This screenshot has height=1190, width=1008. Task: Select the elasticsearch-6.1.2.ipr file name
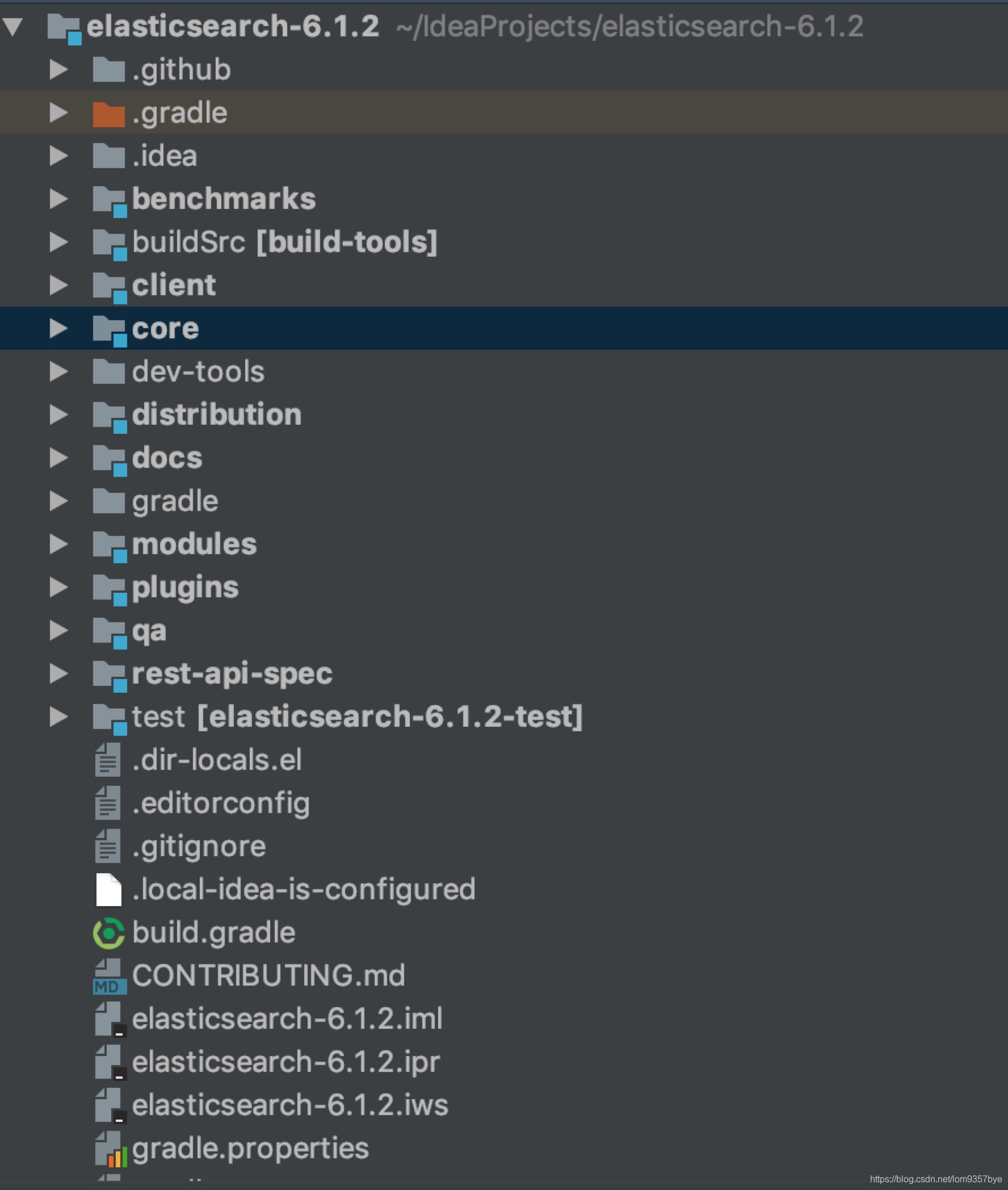click(285, 1063)
